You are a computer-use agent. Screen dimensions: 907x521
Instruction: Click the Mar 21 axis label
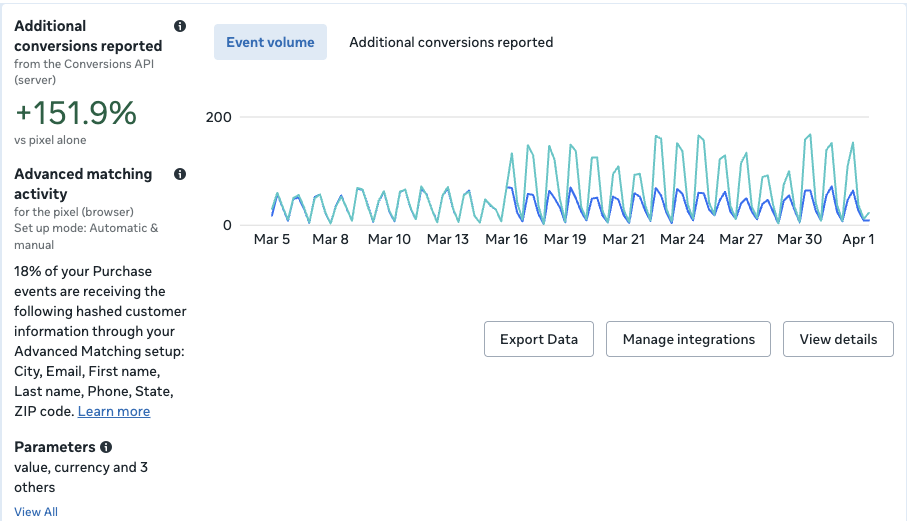[x=624, y=239]
